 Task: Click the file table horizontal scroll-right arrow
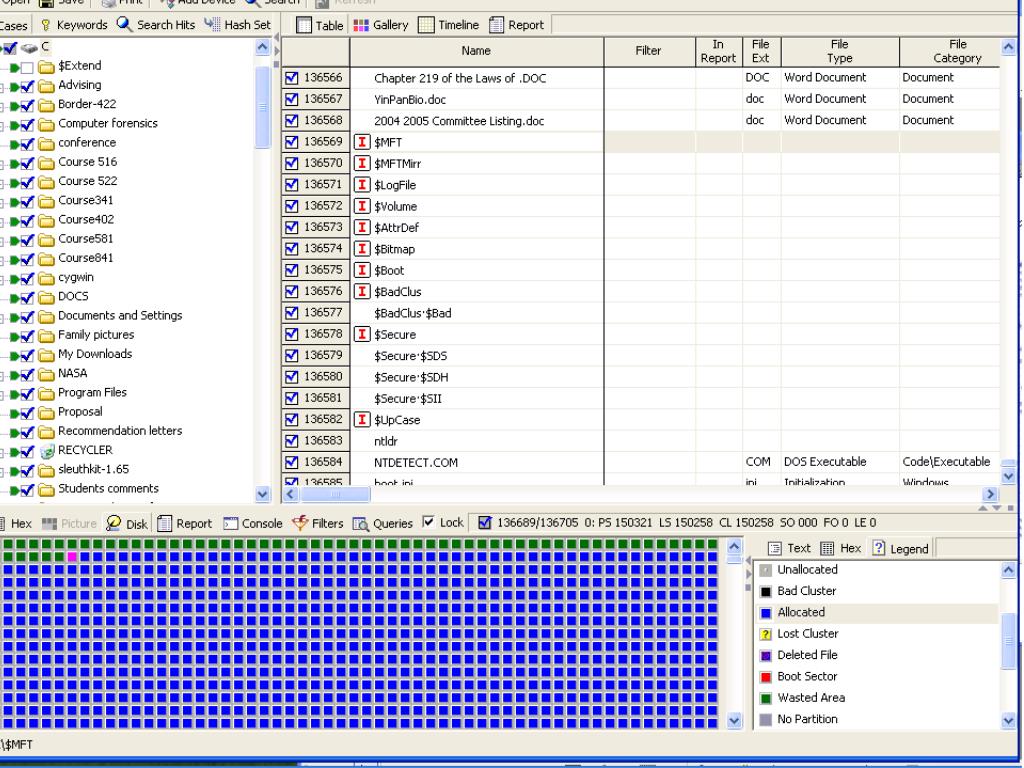(991, 494)
